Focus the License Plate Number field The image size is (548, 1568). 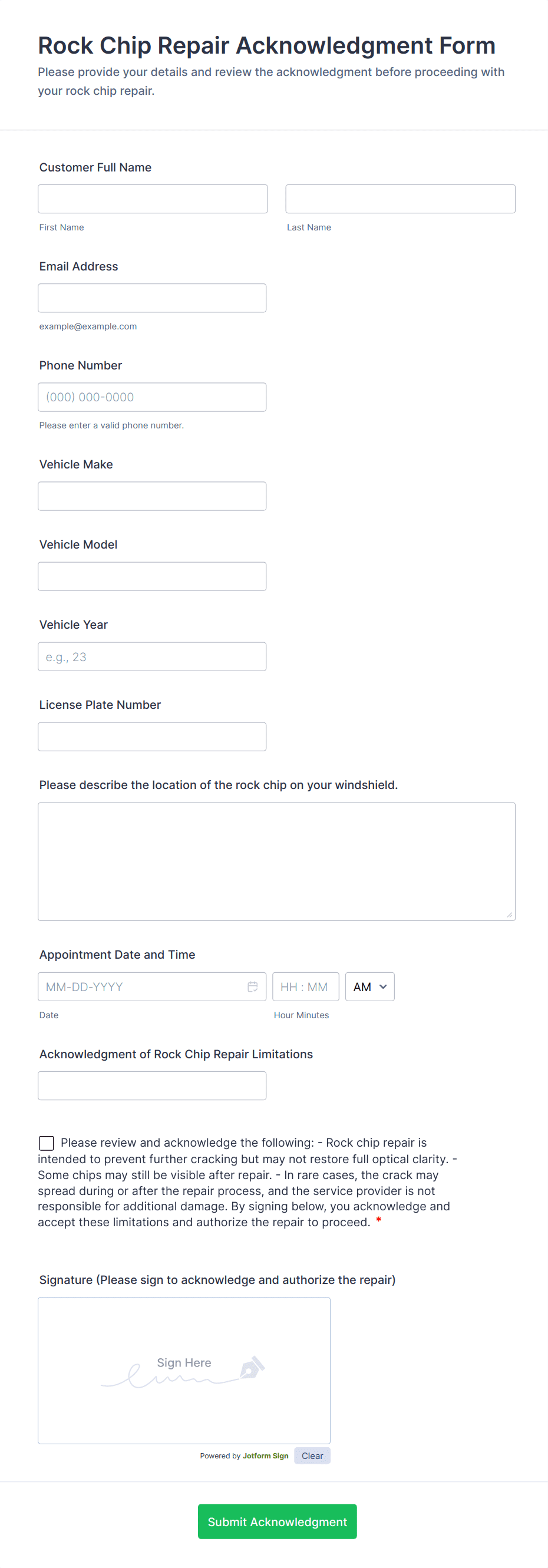[151, 737]
